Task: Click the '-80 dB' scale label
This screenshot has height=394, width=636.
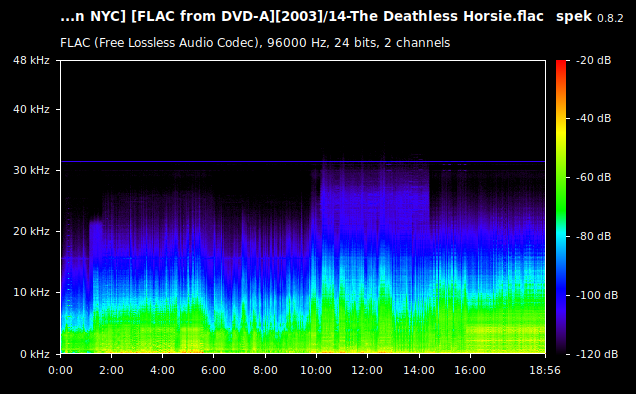Action: (594, 236)
